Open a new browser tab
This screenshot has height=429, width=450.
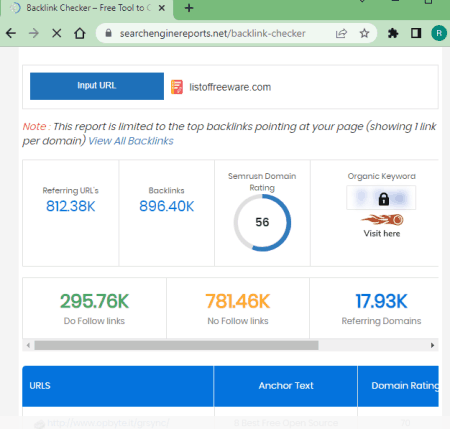coord(189,8)
